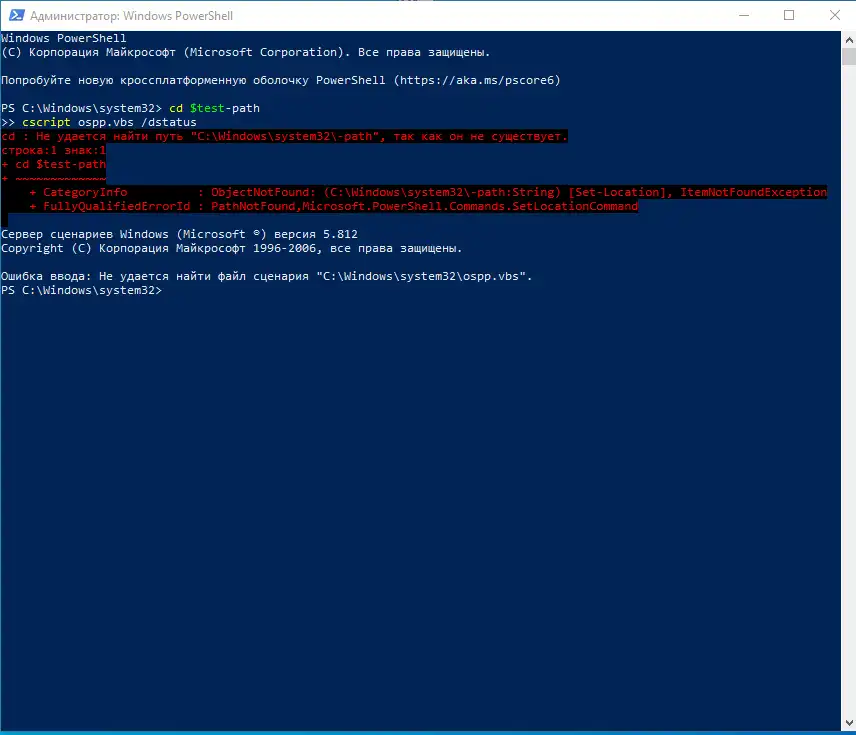Click the red error line 'Не удается найти путь'
This screenshot has height=735, width=856.
click(284, 136)
